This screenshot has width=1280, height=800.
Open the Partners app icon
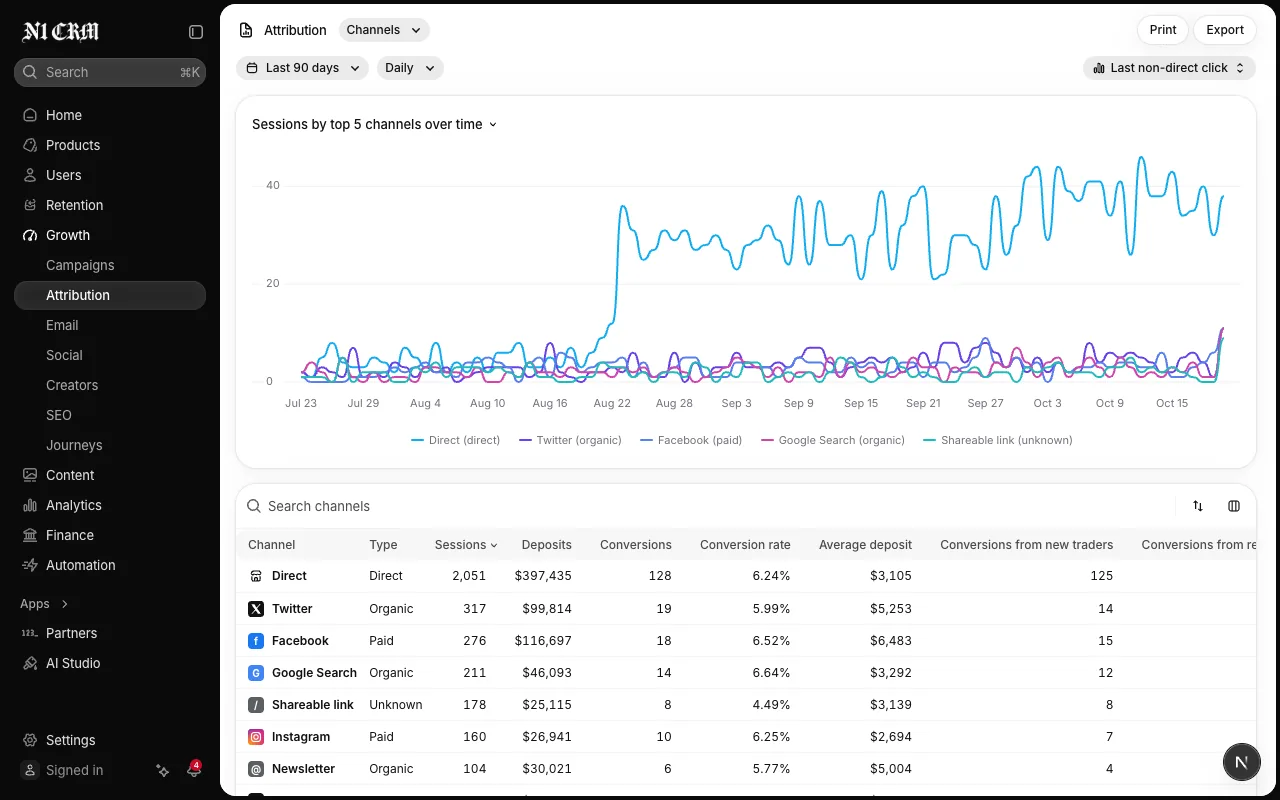[30, 633]
